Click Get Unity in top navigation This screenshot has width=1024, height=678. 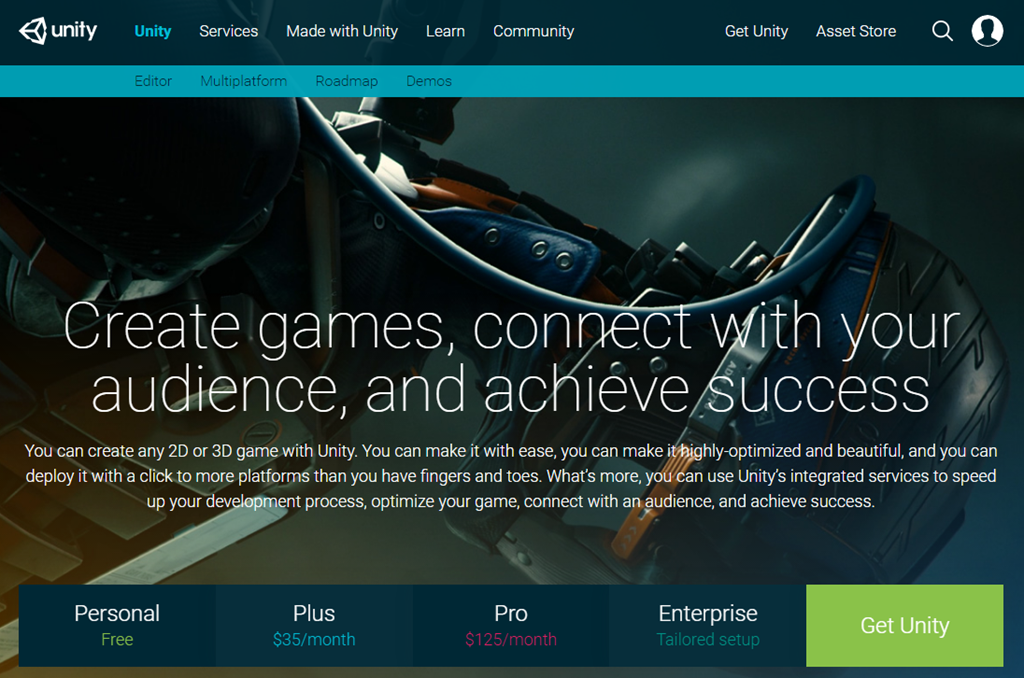click(756, 31)
